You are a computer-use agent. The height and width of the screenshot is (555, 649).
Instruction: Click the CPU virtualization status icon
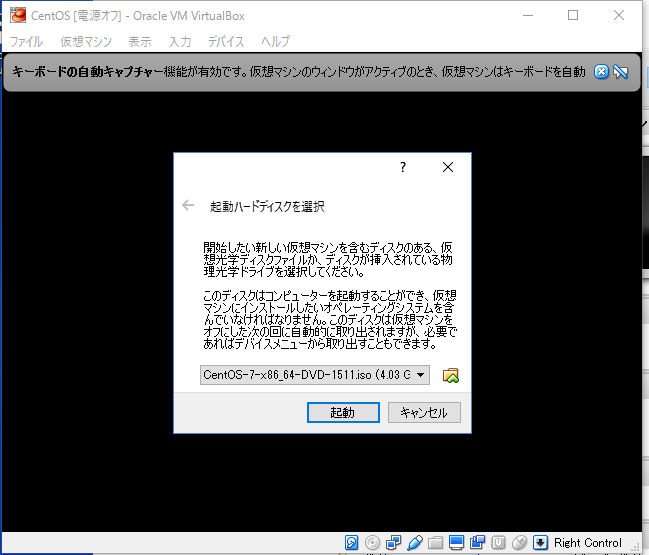pyautogui.click(x=498, y=542)
